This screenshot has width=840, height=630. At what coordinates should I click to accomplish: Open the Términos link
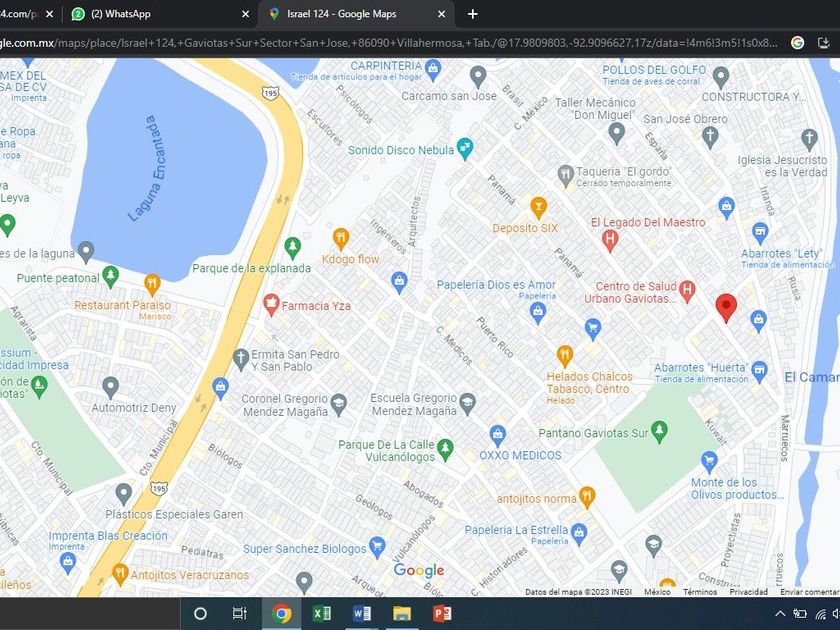(x=700, y=592)
